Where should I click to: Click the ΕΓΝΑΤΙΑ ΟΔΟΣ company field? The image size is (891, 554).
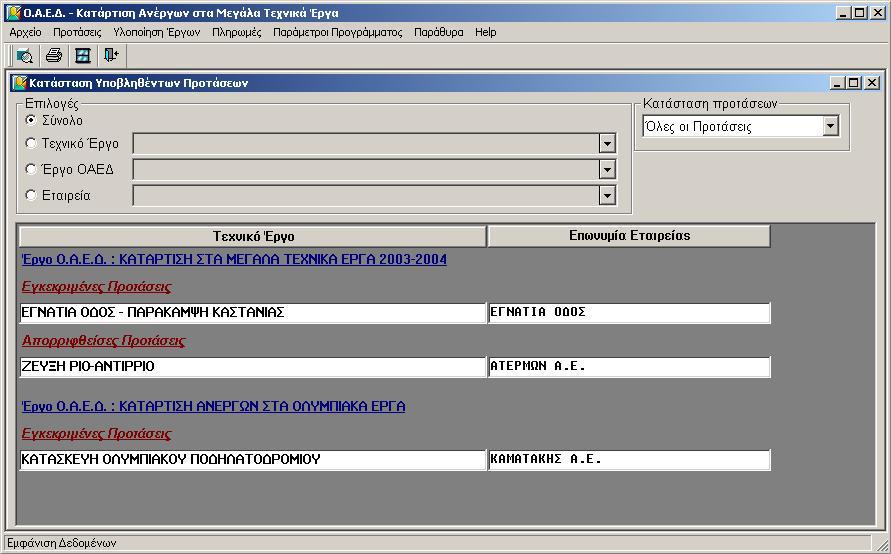click(x=629, y=313)
